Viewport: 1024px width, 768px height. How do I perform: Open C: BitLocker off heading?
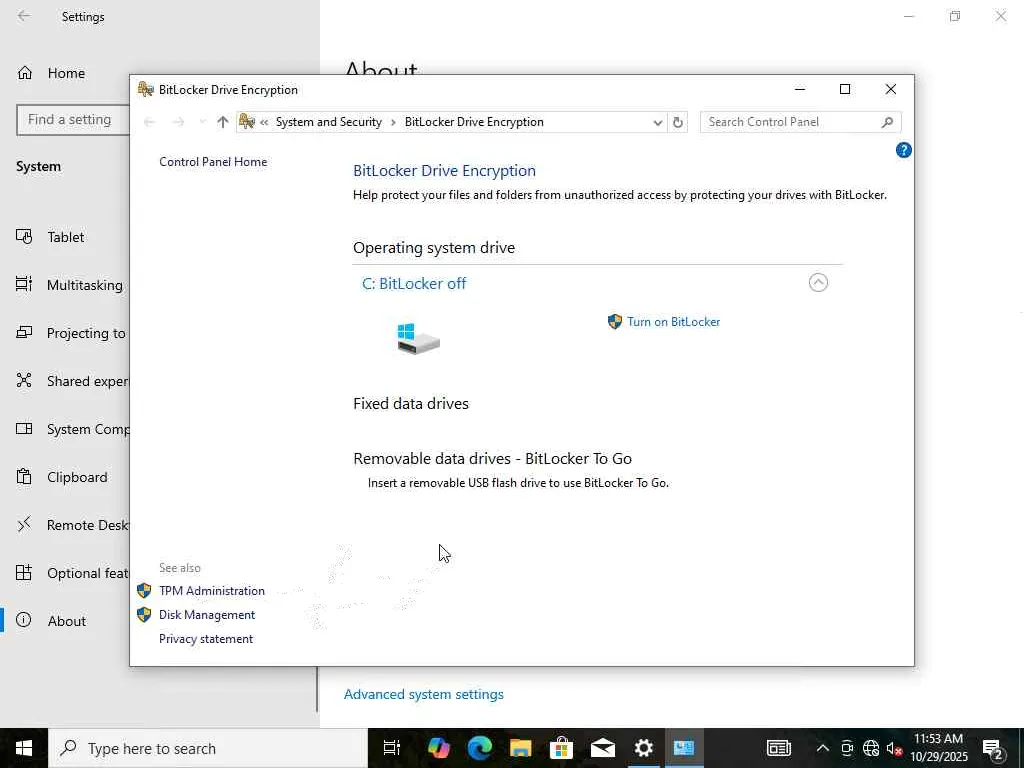pyautogui.click(x=414, y=283)
